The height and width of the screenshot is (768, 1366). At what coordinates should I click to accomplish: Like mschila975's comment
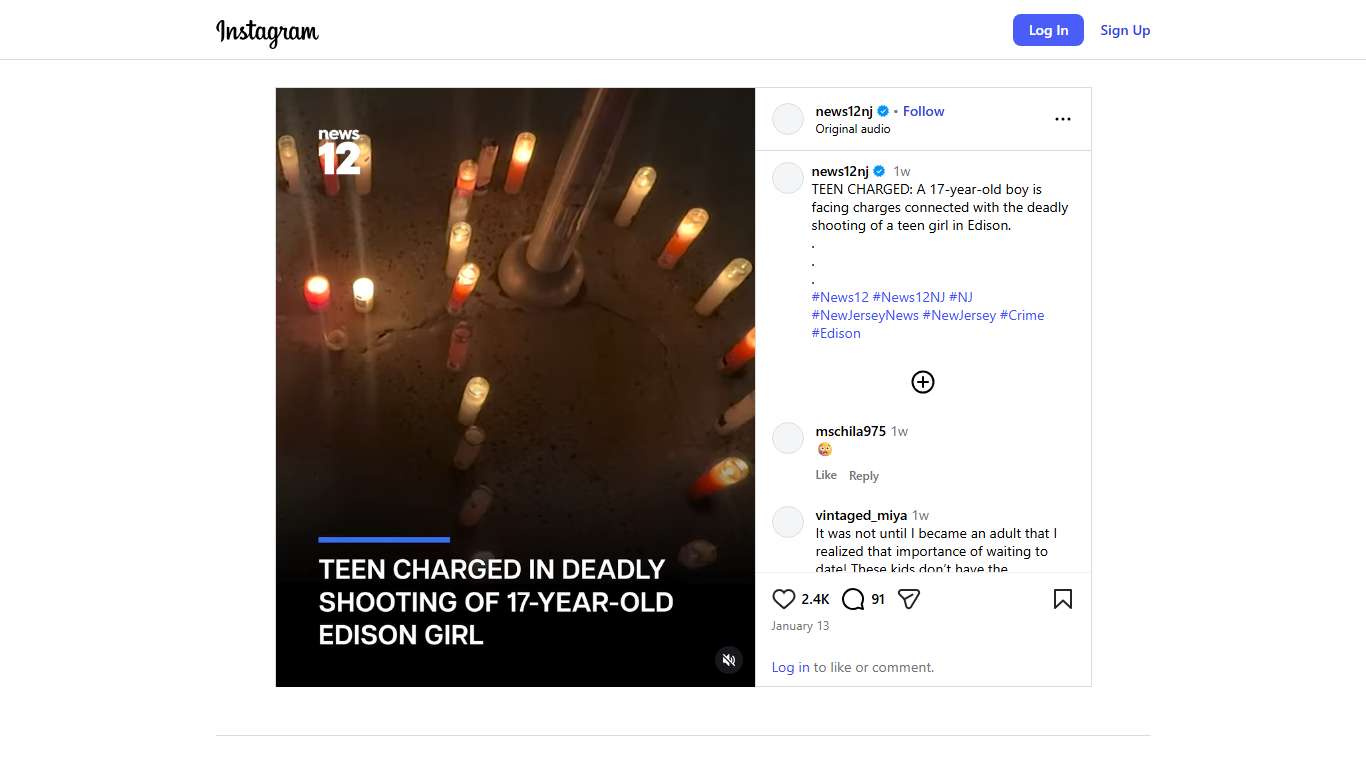pyautogui.click(x=826, y=475)
